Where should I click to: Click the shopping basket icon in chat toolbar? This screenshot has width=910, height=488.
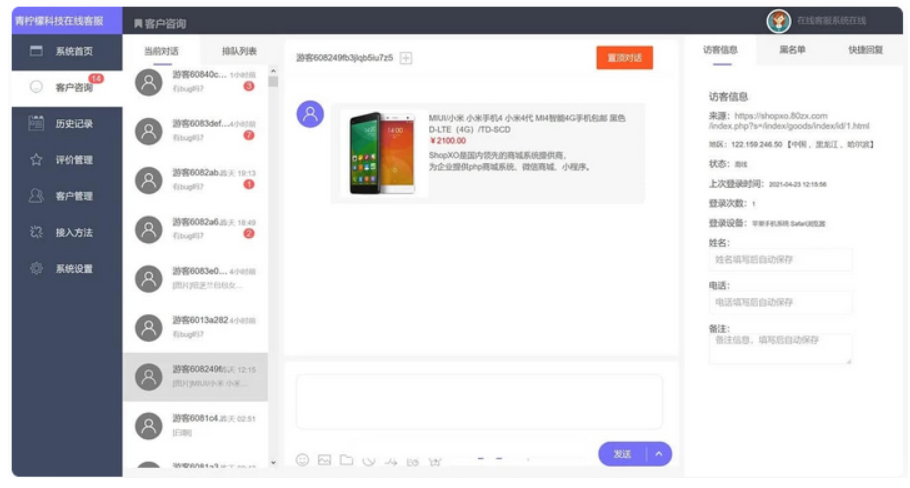pos(435,461)
